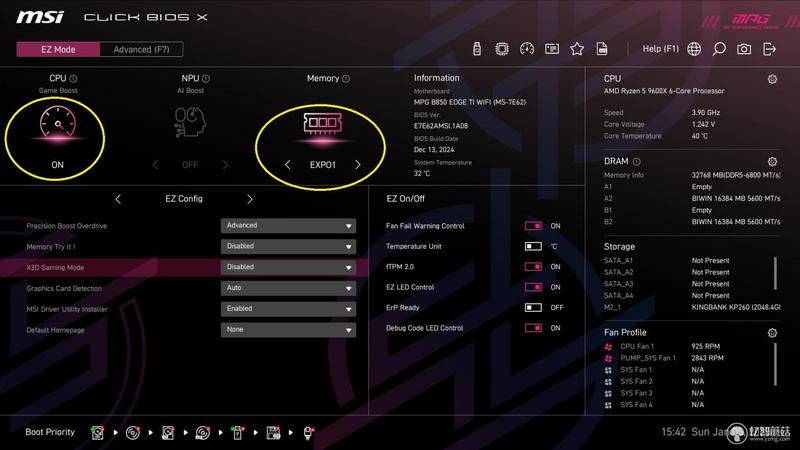800x450 pixels.
Task: Toggle CPU Game Boost gauge icon
Action: pos(58,123)
